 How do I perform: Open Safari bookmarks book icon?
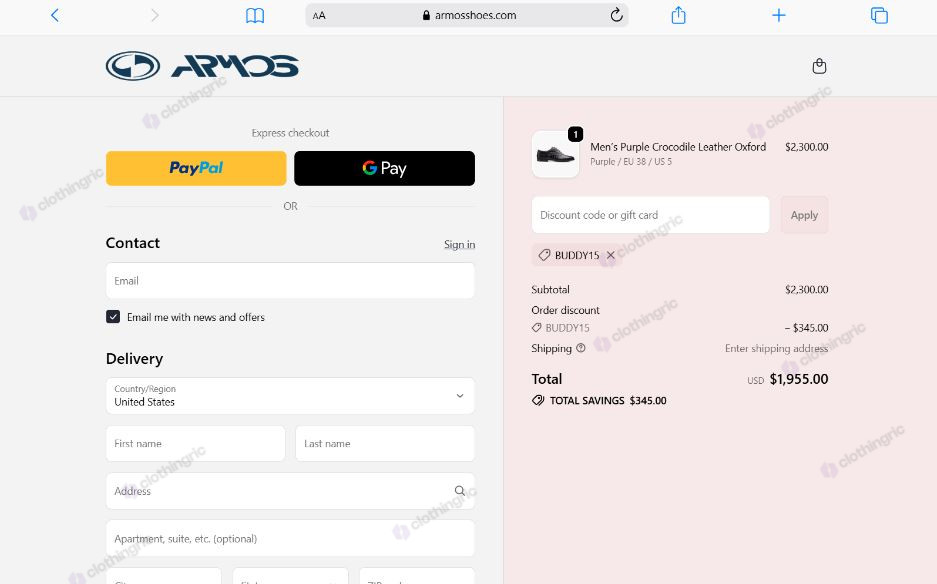[x=255, y=16]
